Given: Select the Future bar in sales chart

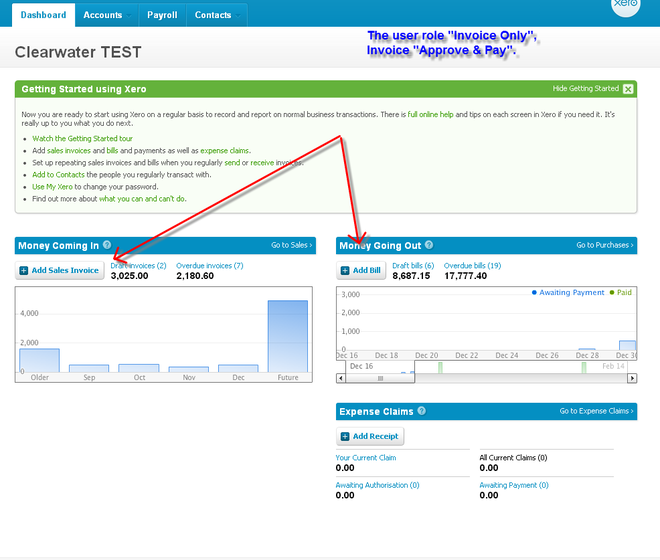Looking at the screenshot, I should click(x=287, y=336).
